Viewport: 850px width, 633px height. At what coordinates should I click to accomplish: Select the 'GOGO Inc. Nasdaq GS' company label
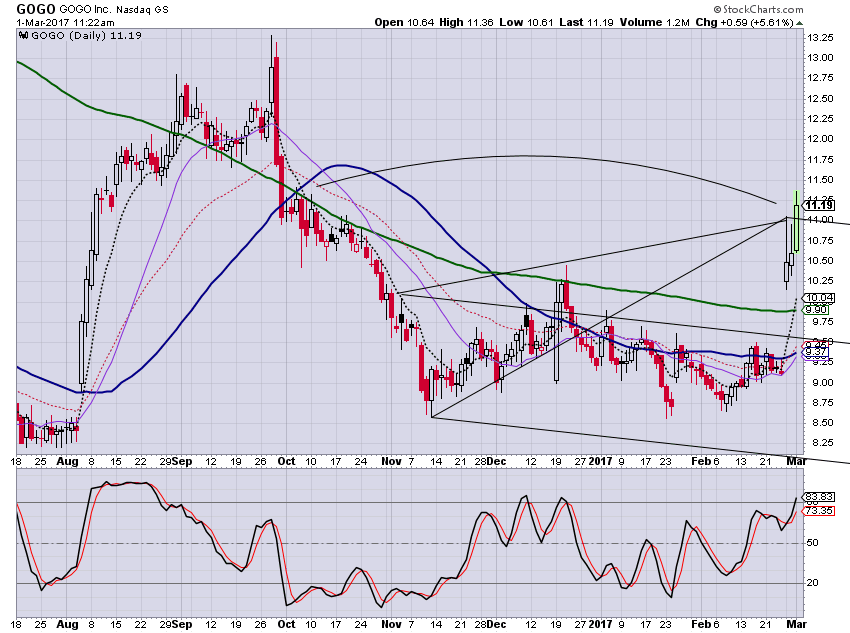pyautogui.click(x=114, y=10)
